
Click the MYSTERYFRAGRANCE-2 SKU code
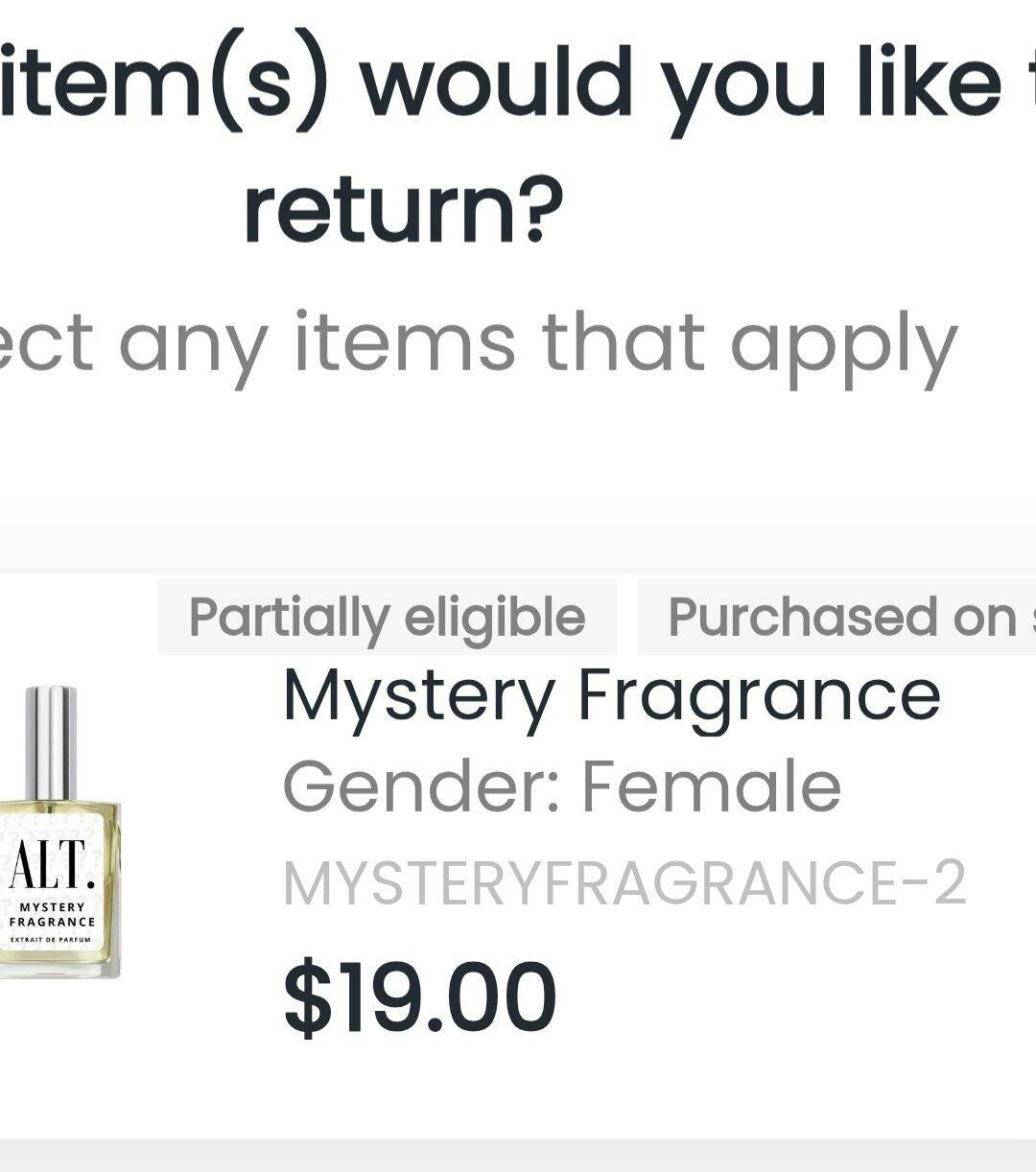tap(624, 883)
